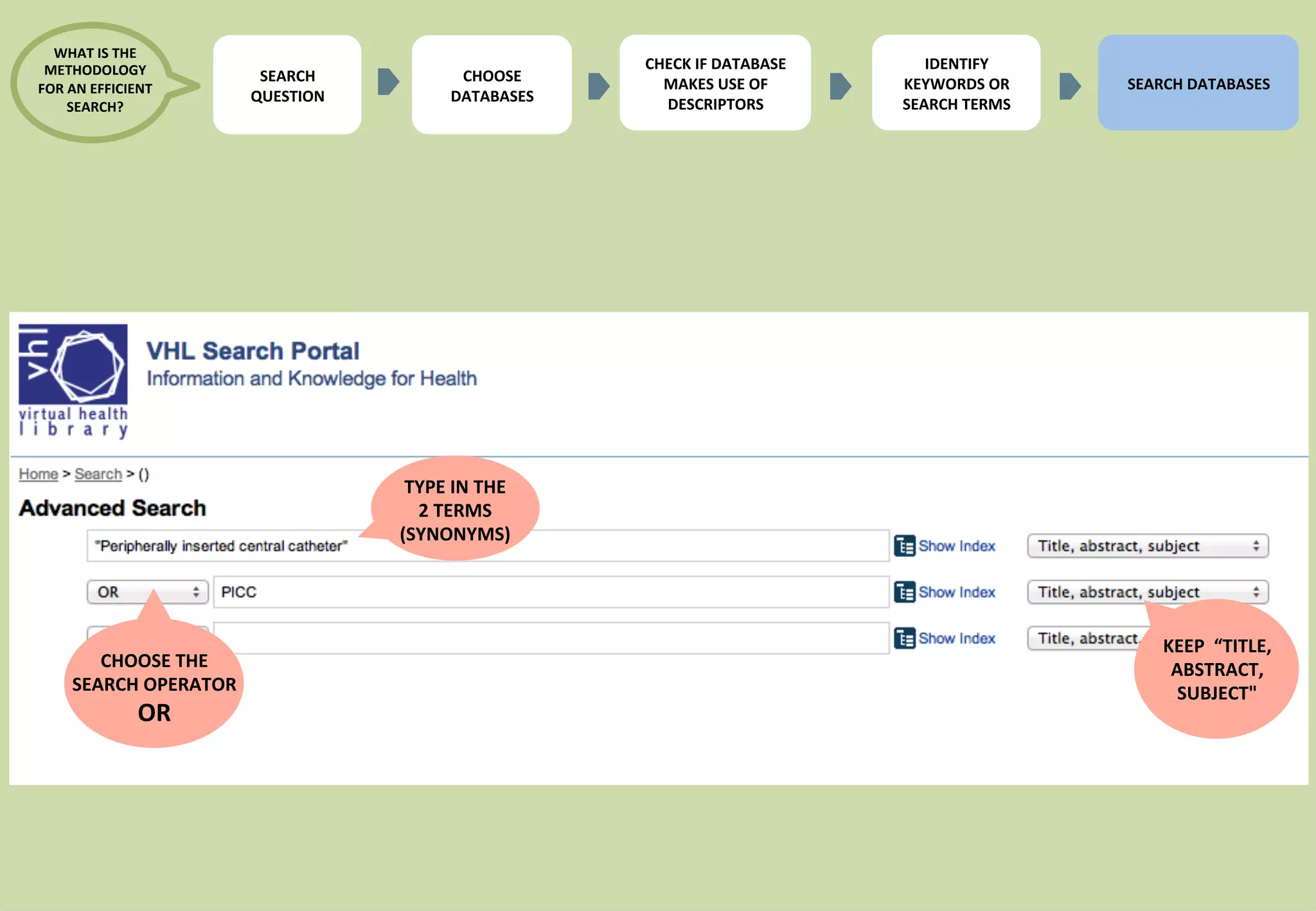1316x911 pixels.
Task: Open the Show Index link for the PICC row
Action: click(957, 592)
